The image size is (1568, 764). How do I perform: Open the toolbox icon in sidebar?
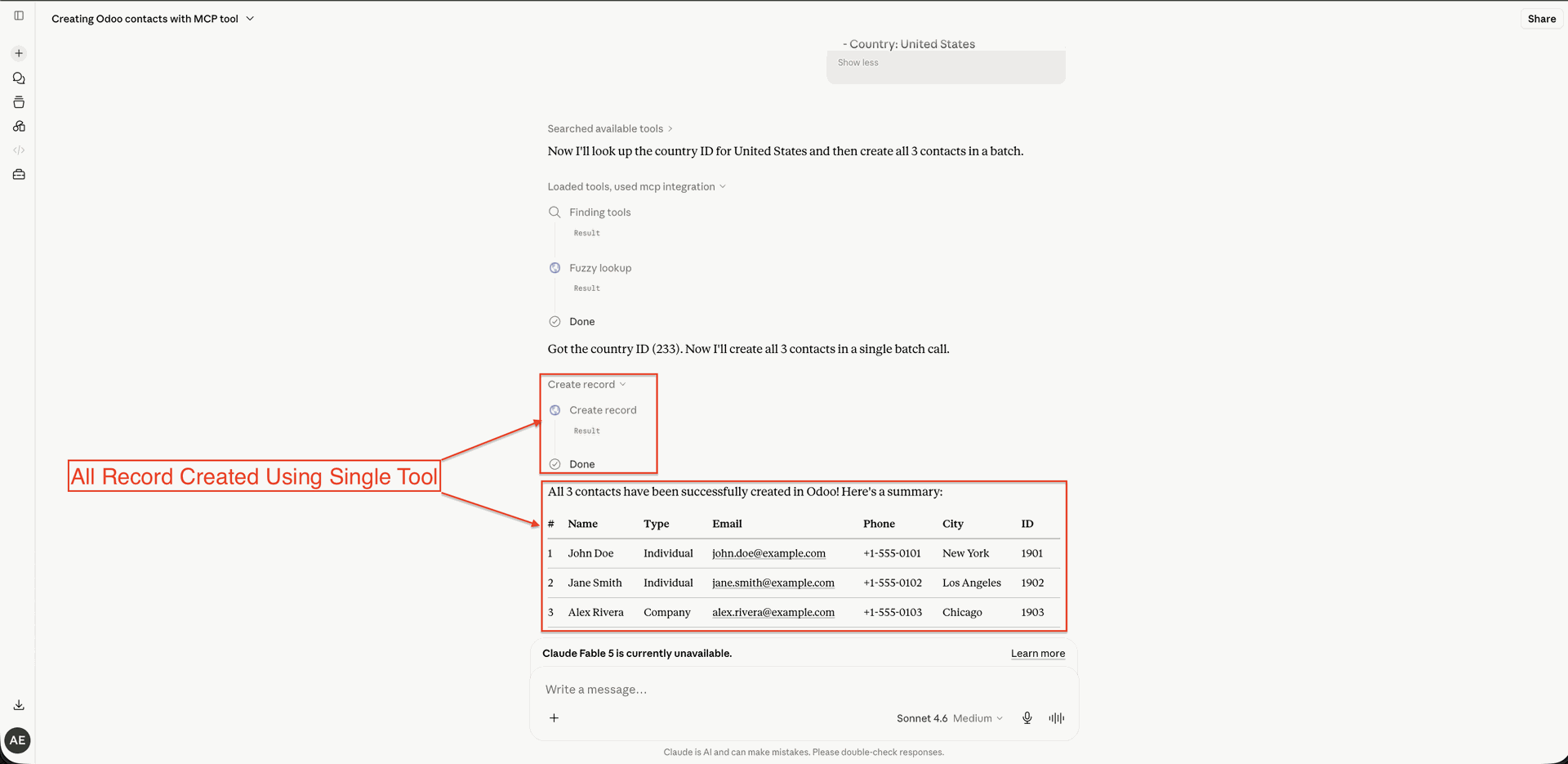(19, 174)
